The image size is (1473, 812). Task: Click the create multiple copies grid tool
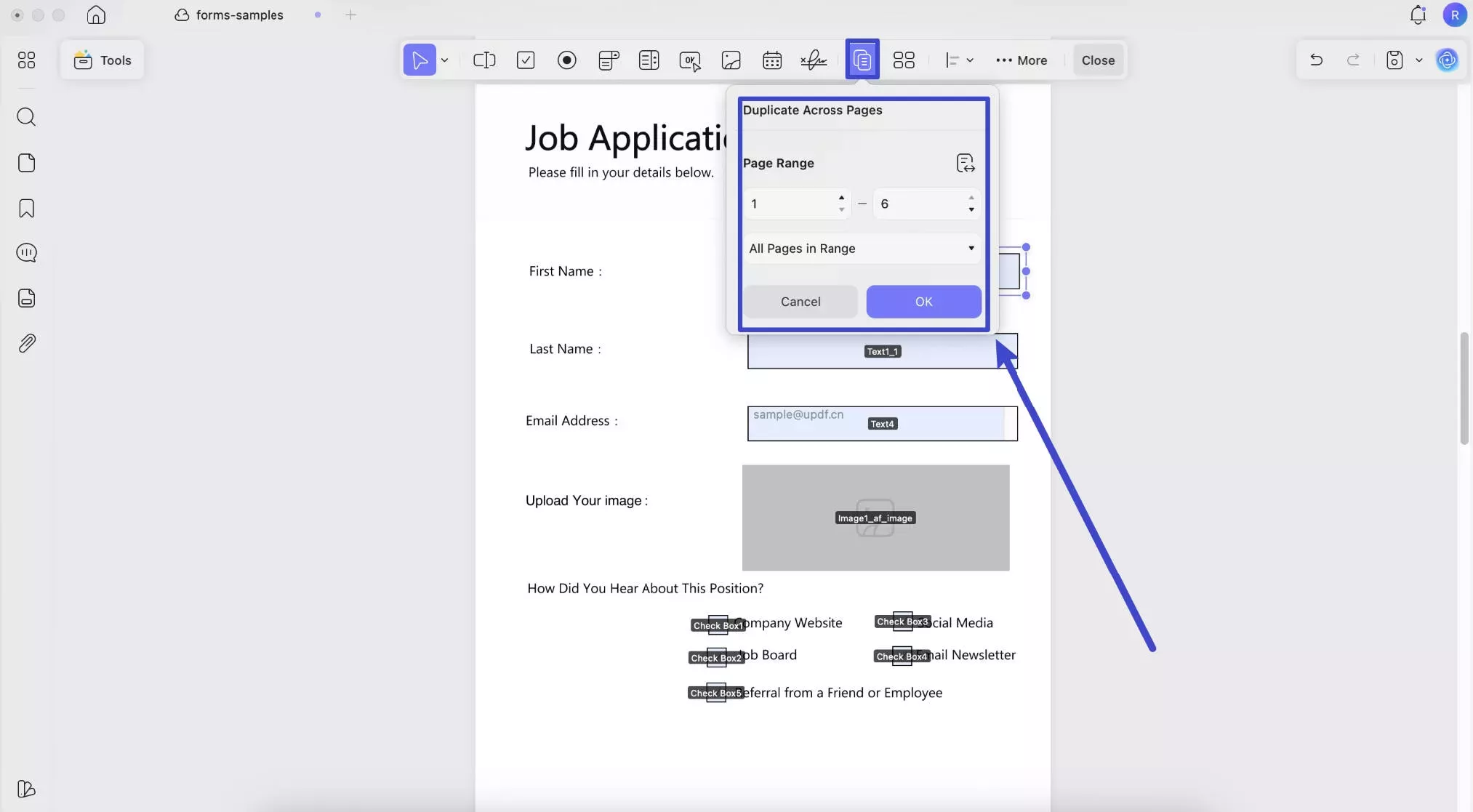pyautogui.click(x=904, y=60)
